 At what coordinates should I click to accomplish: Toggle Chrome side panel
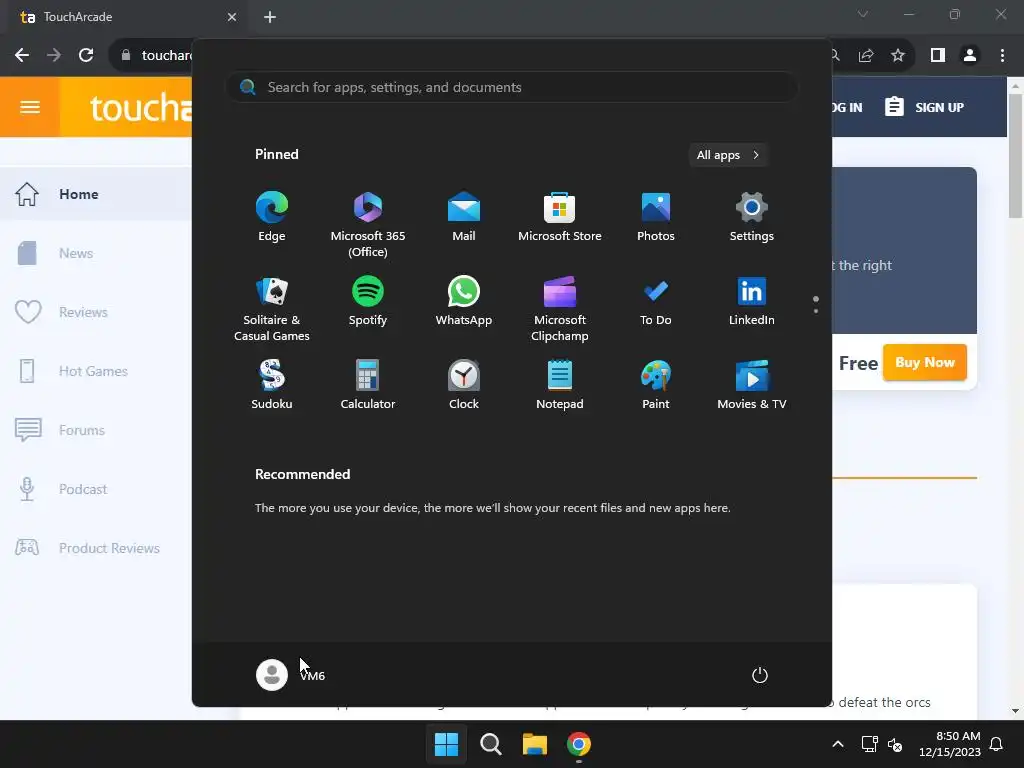click(938, 56)
